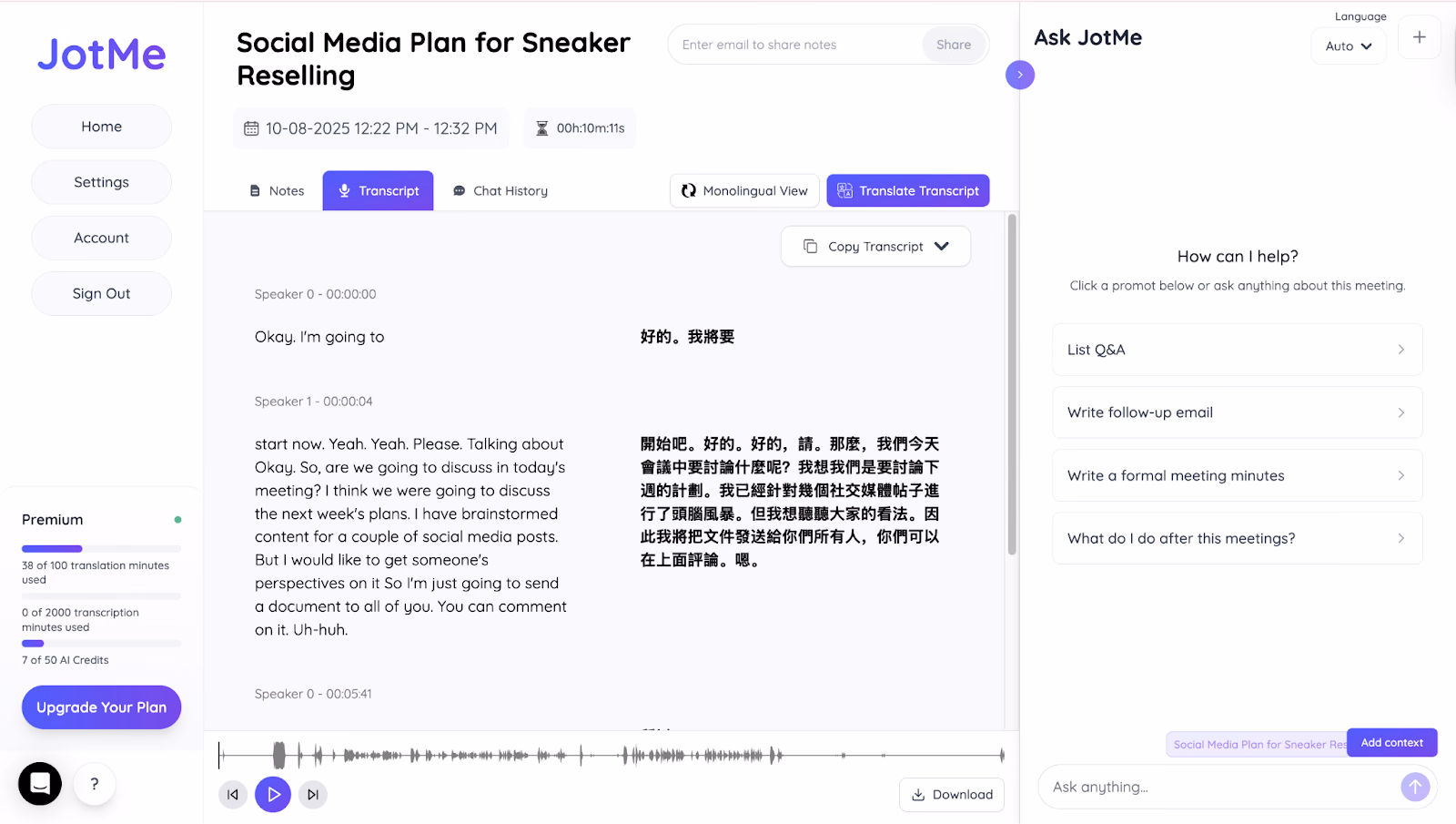
Task: Click the transcript vertical scrollbar
Action: tap(1012, 384)
